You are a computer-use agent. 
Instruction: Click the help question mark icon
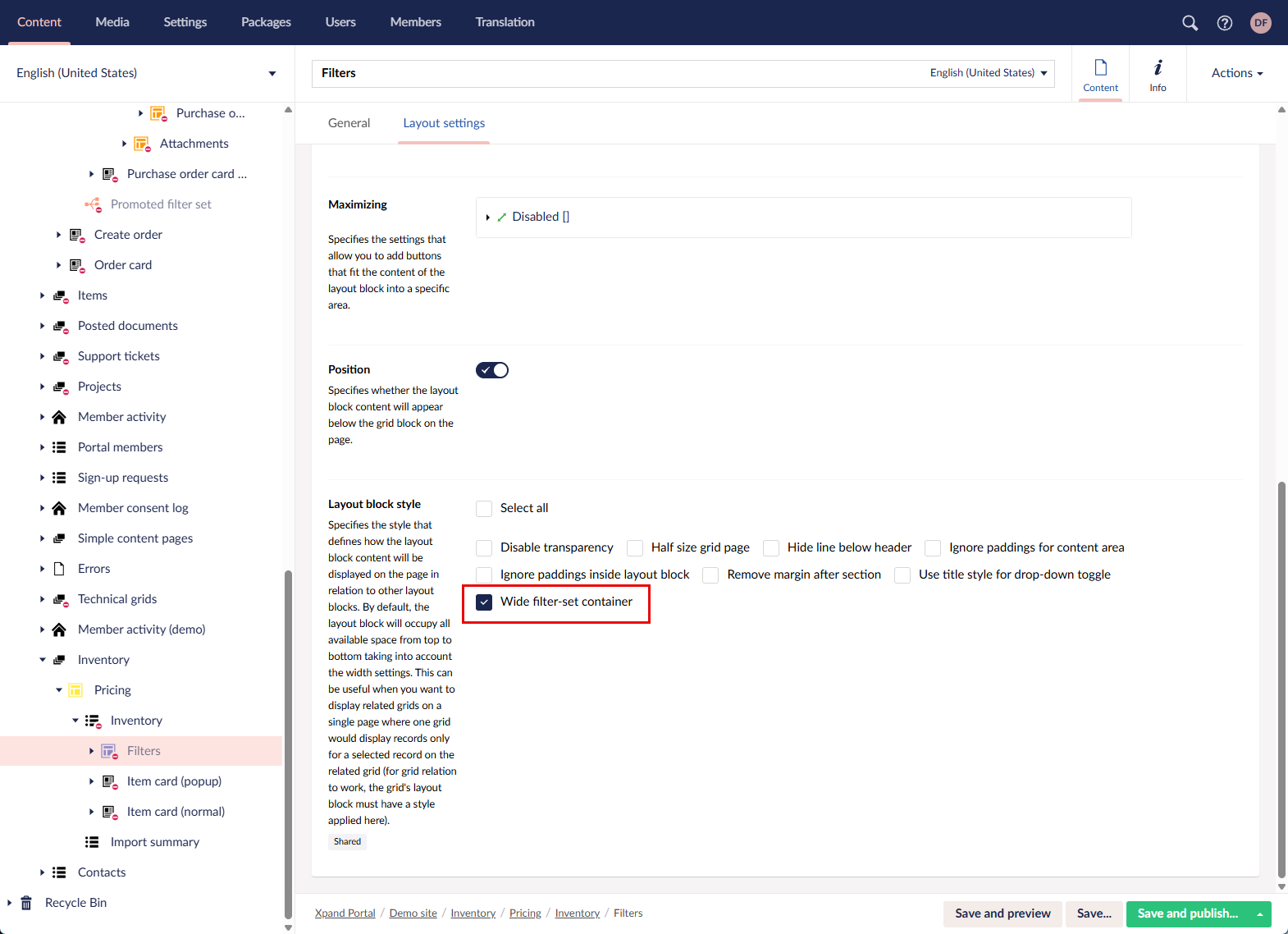[1225, 23]
